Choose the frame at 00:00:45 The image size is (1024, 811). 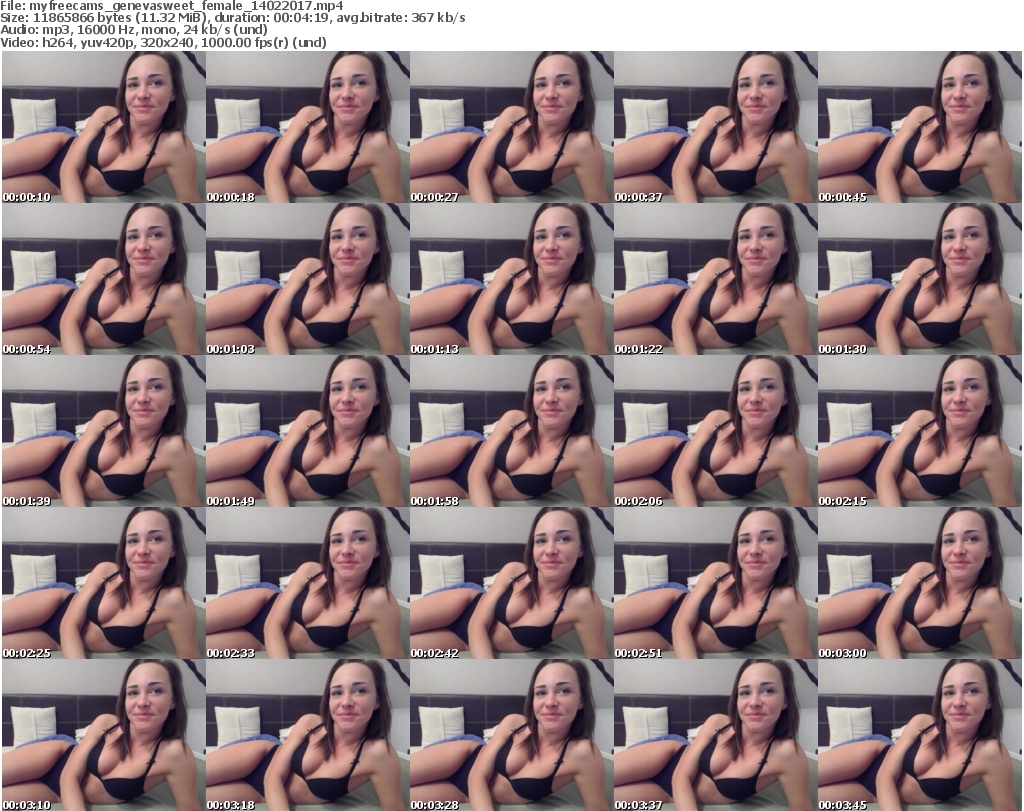920,127
